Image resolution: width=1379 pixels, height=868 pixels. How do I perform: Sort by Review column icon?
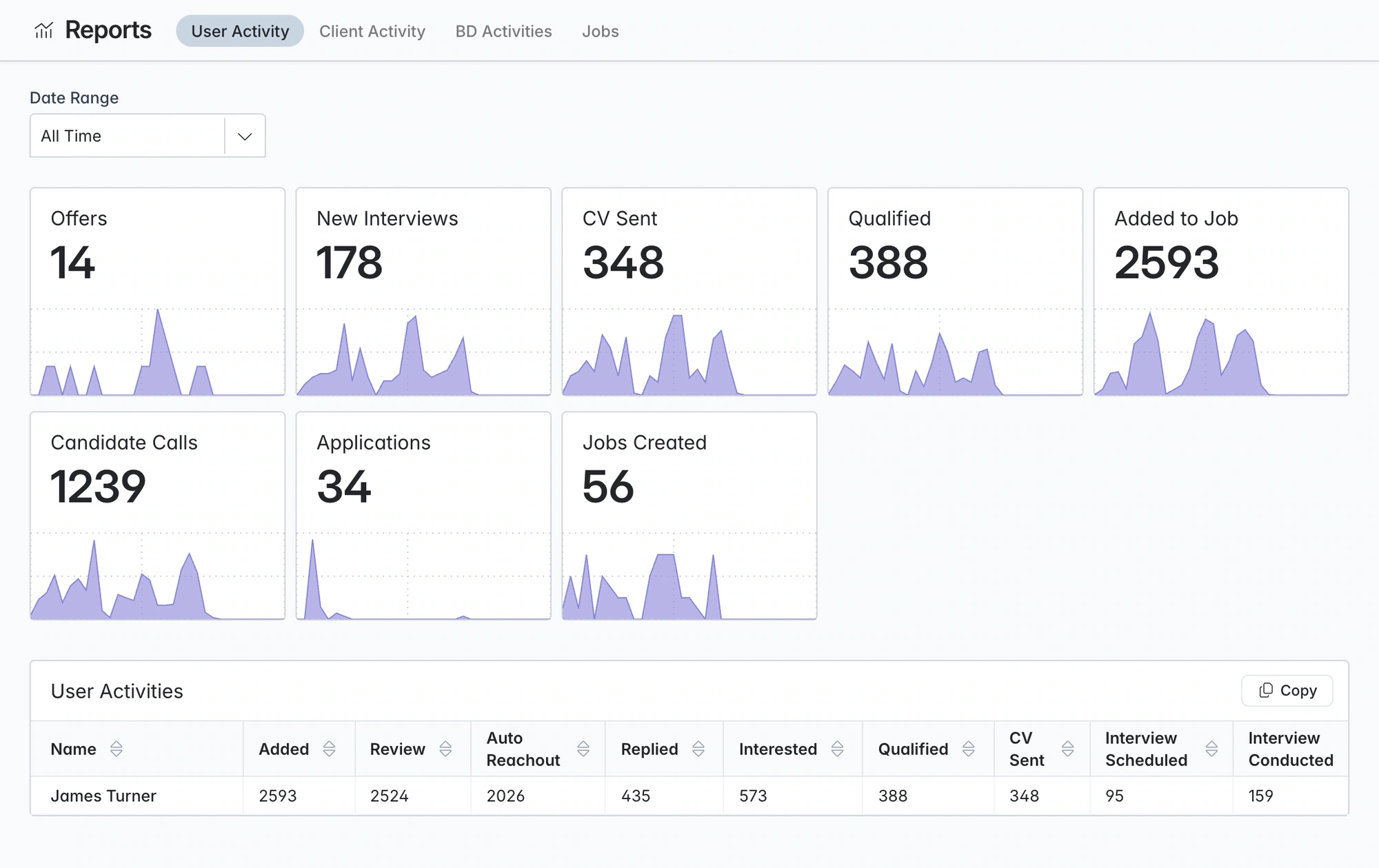click(445, 749)
